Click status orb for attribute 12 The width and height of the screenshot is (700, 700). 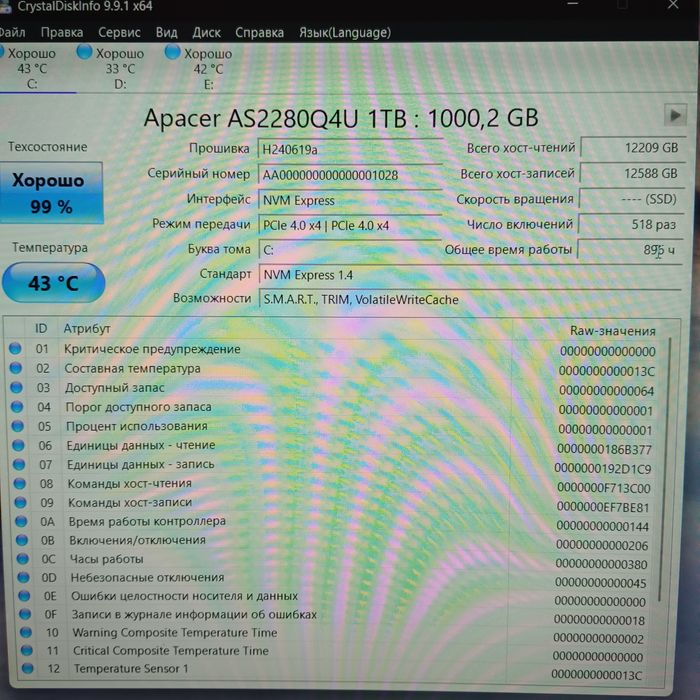[x=28, y=668]
